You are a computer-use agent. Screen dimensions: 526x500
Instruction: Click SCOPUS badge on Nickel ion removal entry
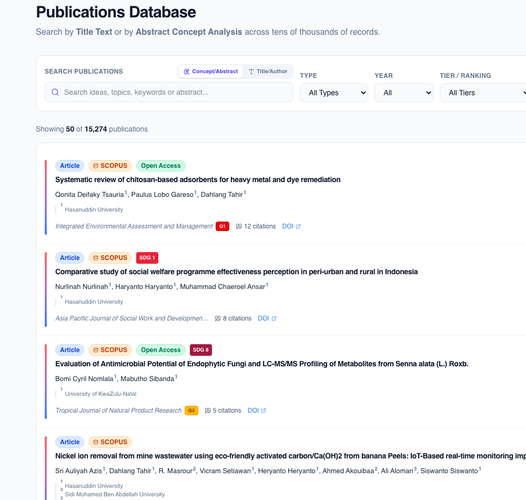(110, 442)
